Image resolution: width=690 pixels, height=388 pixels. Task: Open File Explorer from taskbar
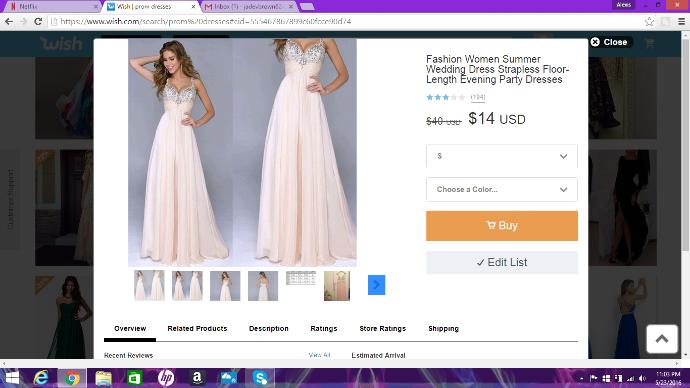click(103, 378)
